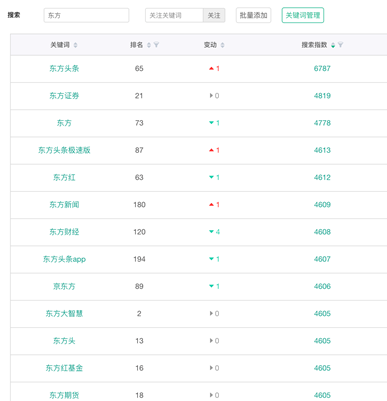Open the keyword 东方头条

pos(64,69)
